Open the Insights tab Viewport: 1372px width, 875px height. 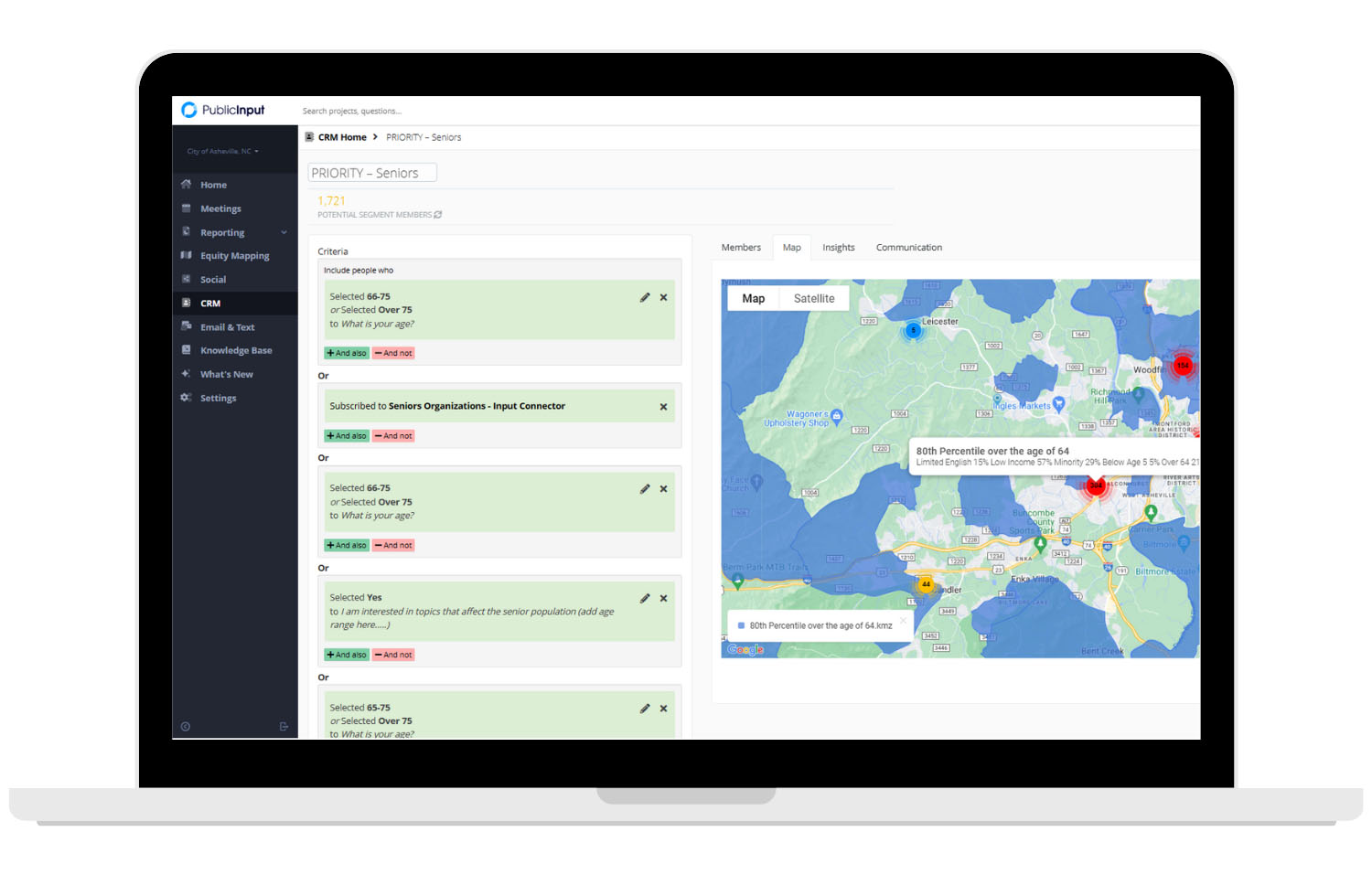click(x=838, y=248)
